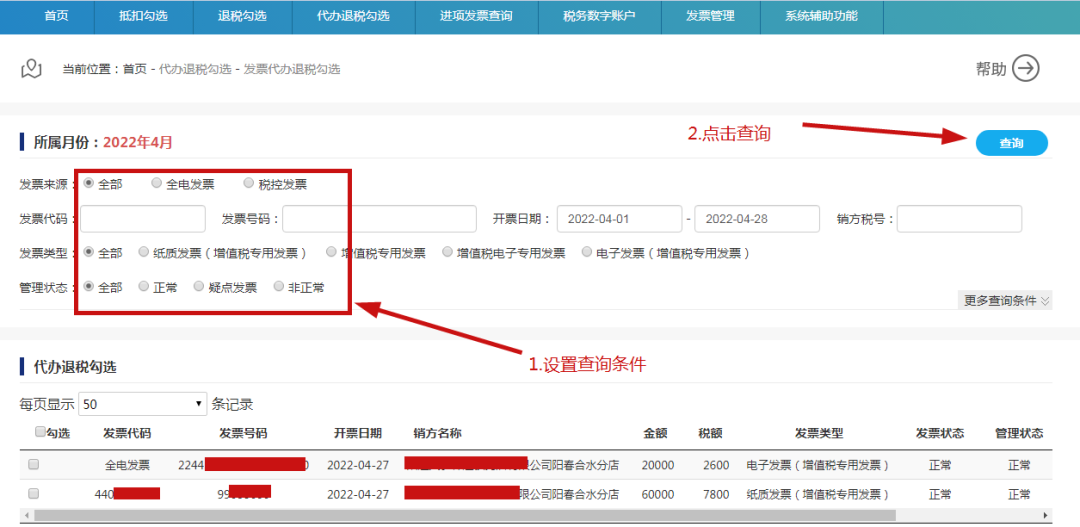The width and height of the screenshot is (1080, 527).
Task: Click the blue 查询 button
Action: [1011, 143]
